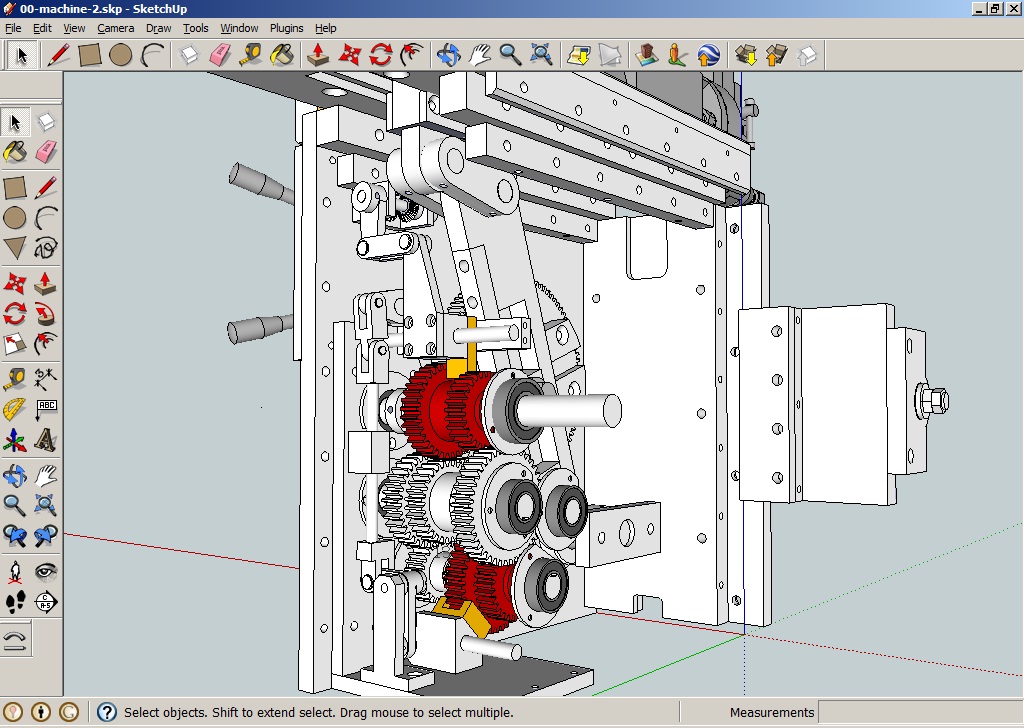The width and height of the screenshot is (1024, 728).
Task: Click Get Models box with down arrow
Action: pos(745,55)
